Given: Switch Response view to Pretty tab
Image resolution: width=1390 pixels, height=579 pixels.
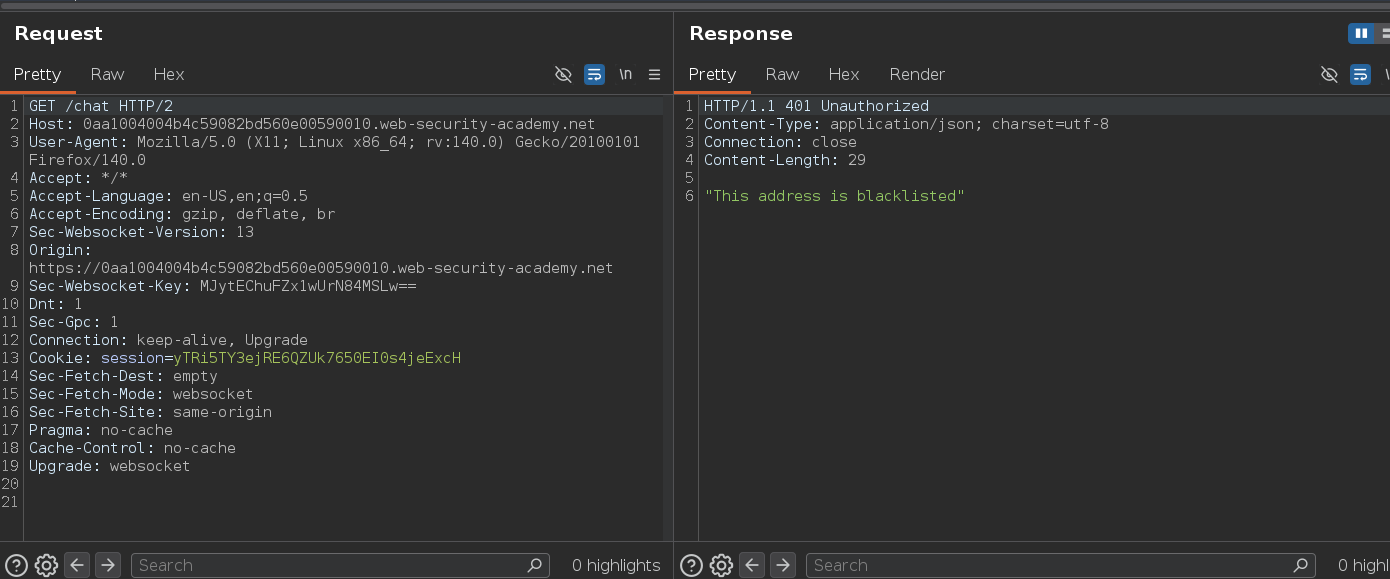Looking at the screenshot, I should [712, 74].
